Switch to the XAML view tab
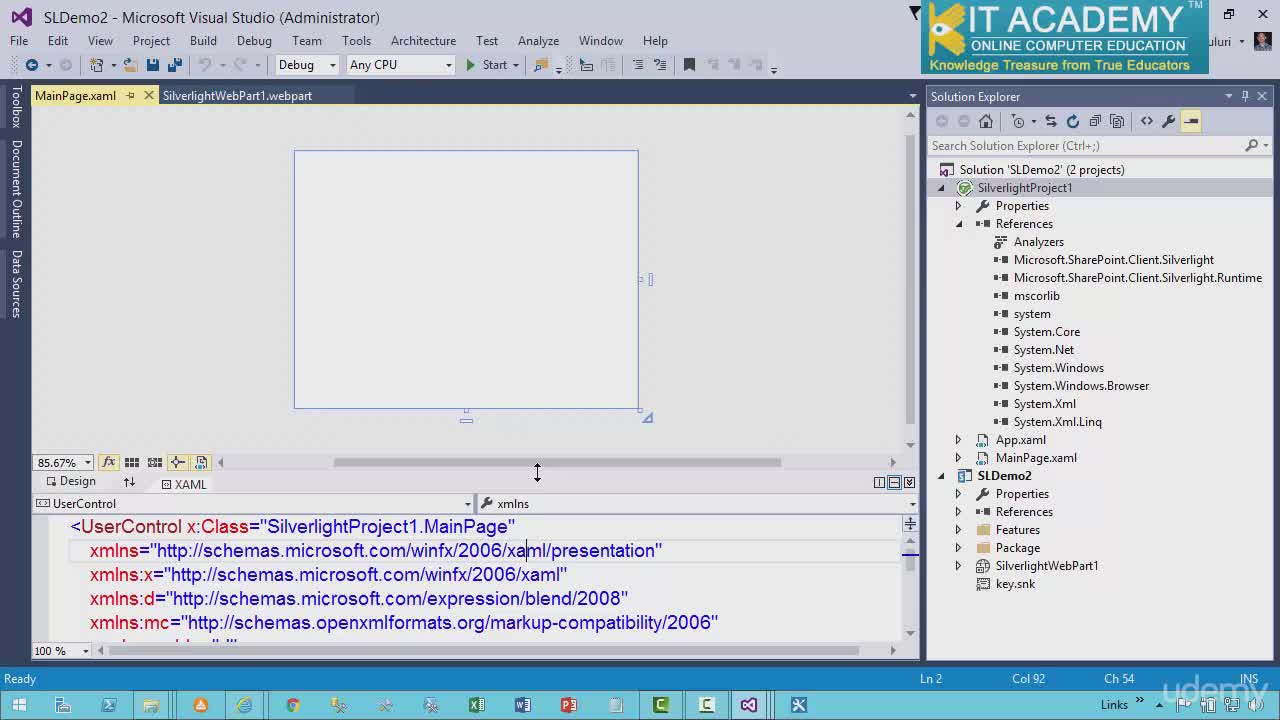 (x=183, y=484)
